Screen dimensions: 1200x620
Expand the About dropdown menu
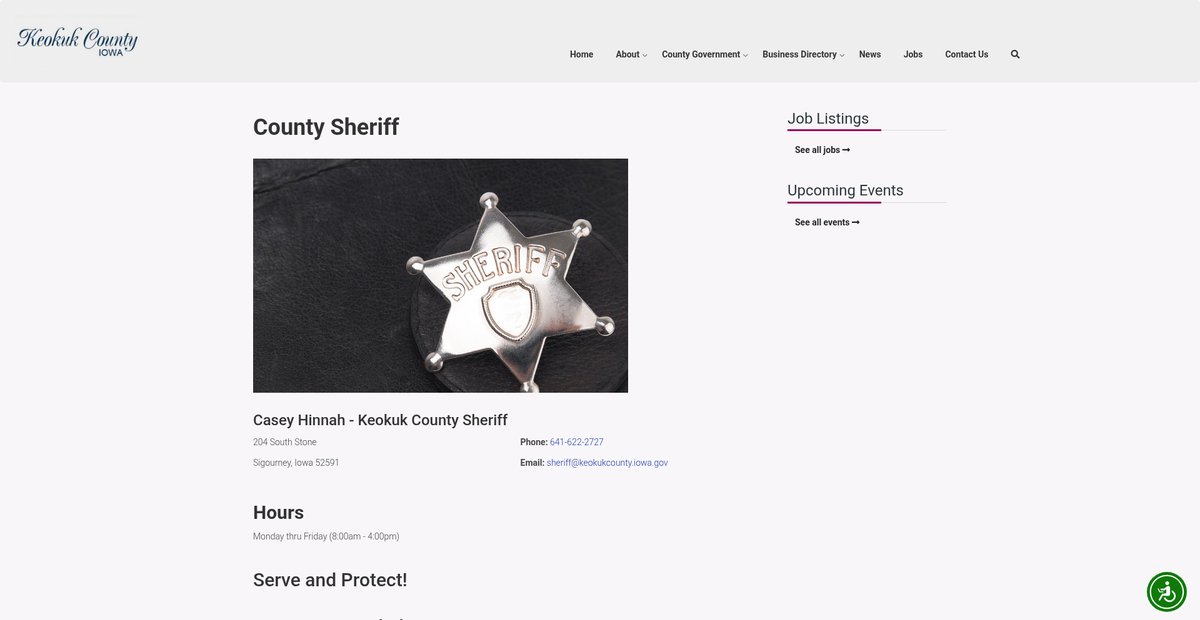pos(630,54)
